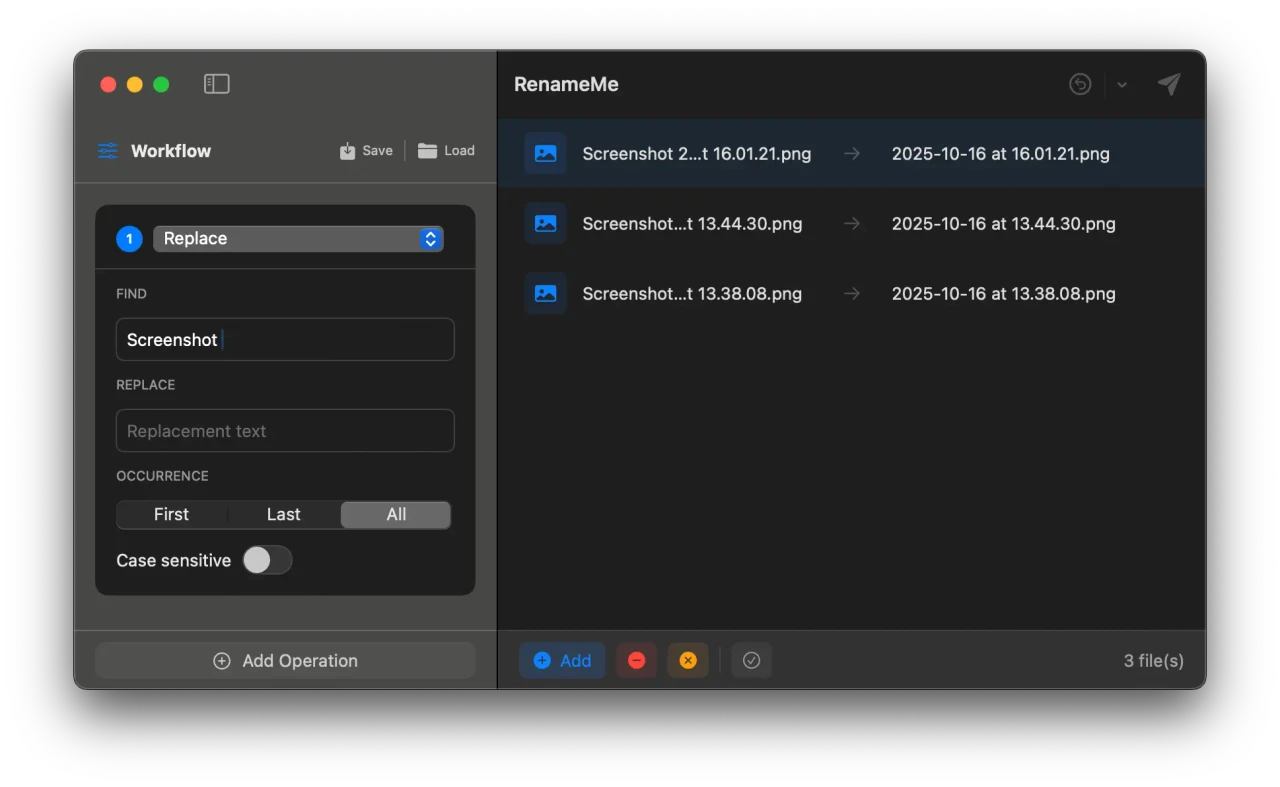This screenshot has width=1280, height=787.
Task: Click the checkmark circle icon
Action: click(752, 660)
